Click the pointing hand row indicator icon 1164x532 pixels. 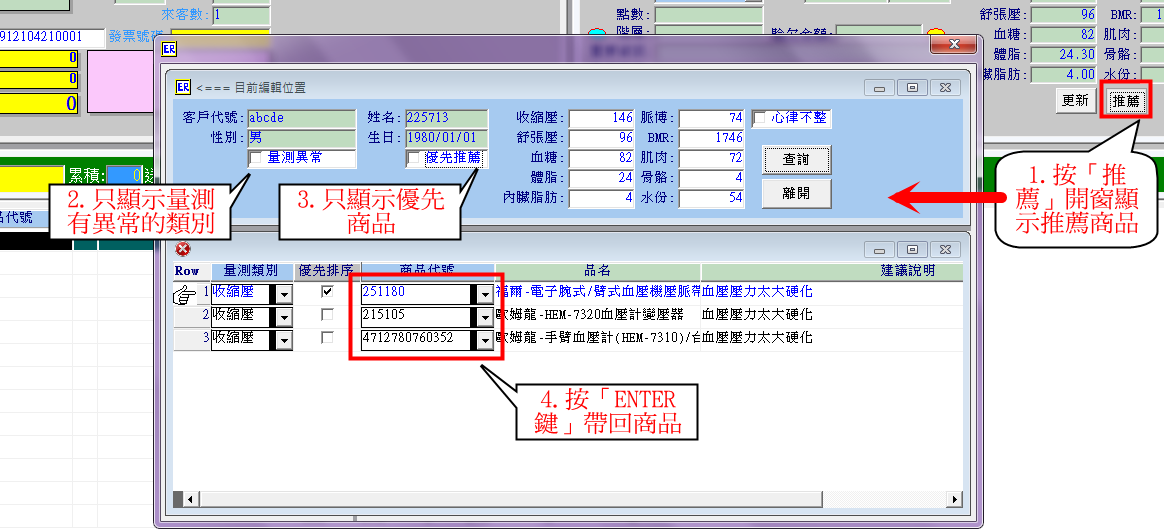[184, 294]
